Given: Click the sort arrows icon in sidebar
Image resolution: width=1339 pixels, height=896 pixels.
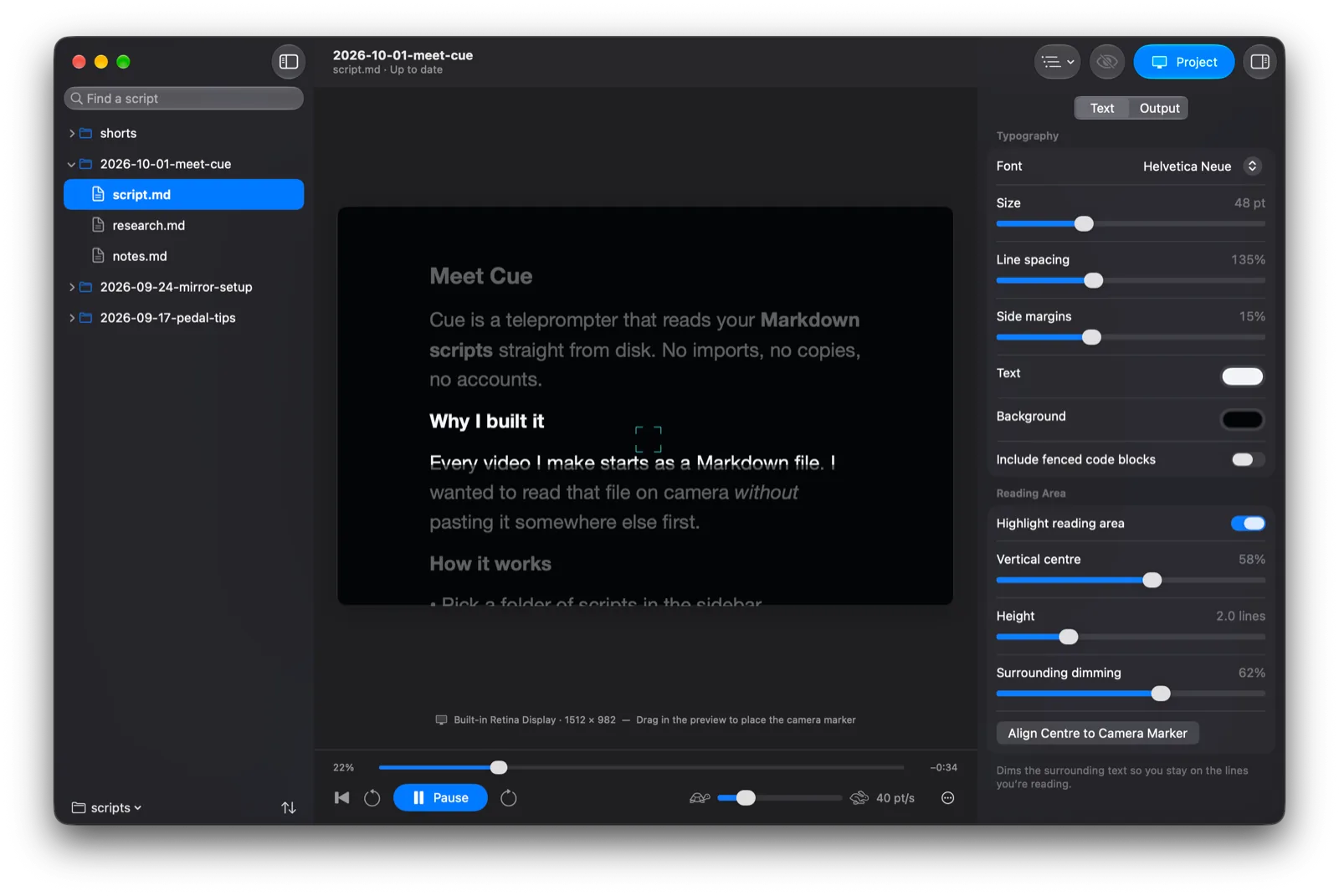Looking at the screenshot, I should point(289,808).
